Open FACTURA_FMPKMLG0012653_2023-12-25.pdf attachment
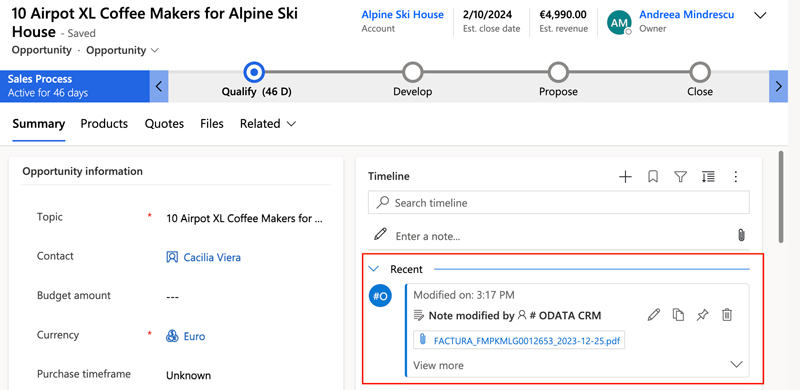Viewport: 800px width, 390px height. (x=527, y=340)
